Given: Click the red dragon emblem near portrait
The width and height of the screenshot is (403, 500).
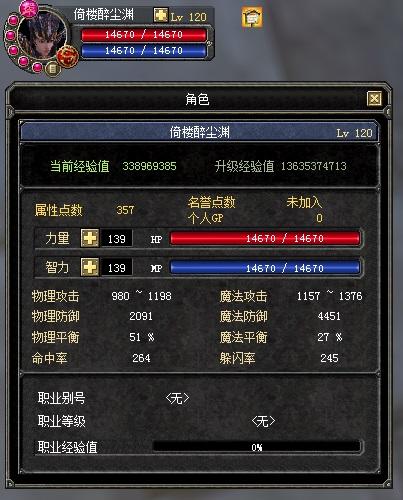Looking at the screenshot, I should coord(68,56).
